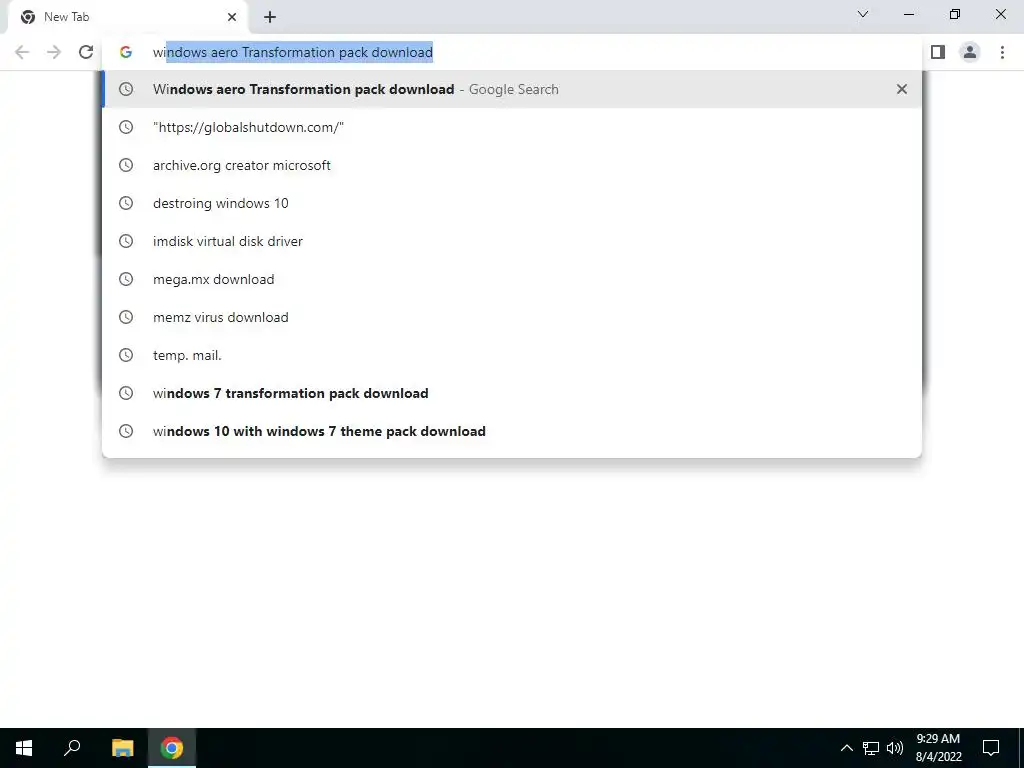Choose 'destroing windows 10' suggestion

tap(512, 203)
